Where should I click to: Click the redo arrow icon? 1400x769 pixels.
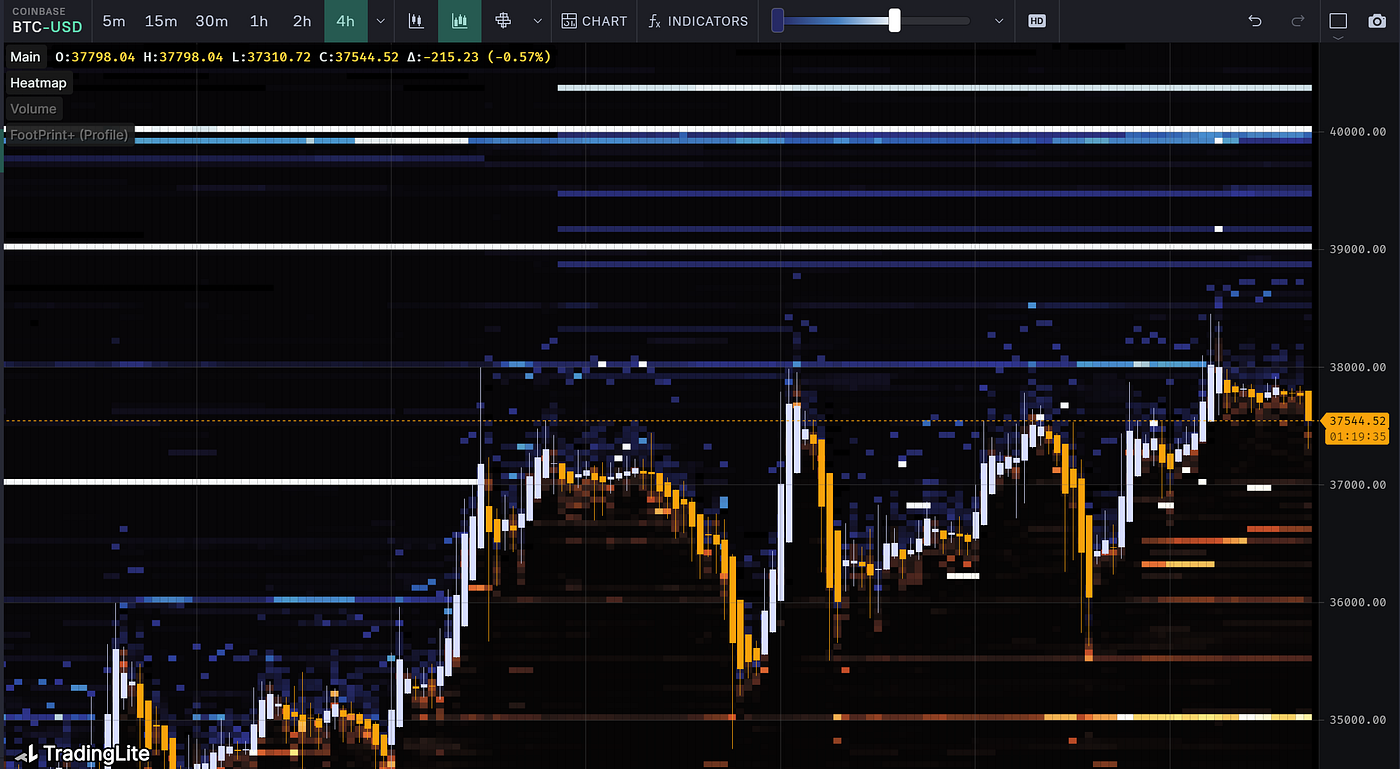tap(1298, 20)
